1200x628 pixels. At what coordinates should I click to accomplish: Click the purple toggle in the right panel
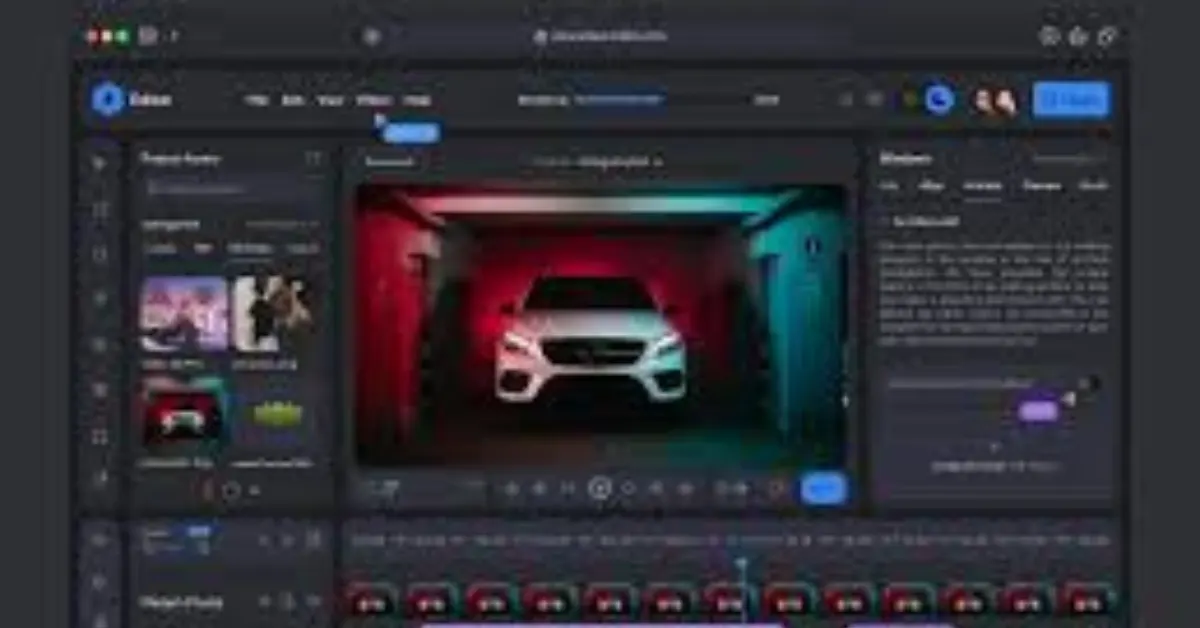tap(1039, 410)
